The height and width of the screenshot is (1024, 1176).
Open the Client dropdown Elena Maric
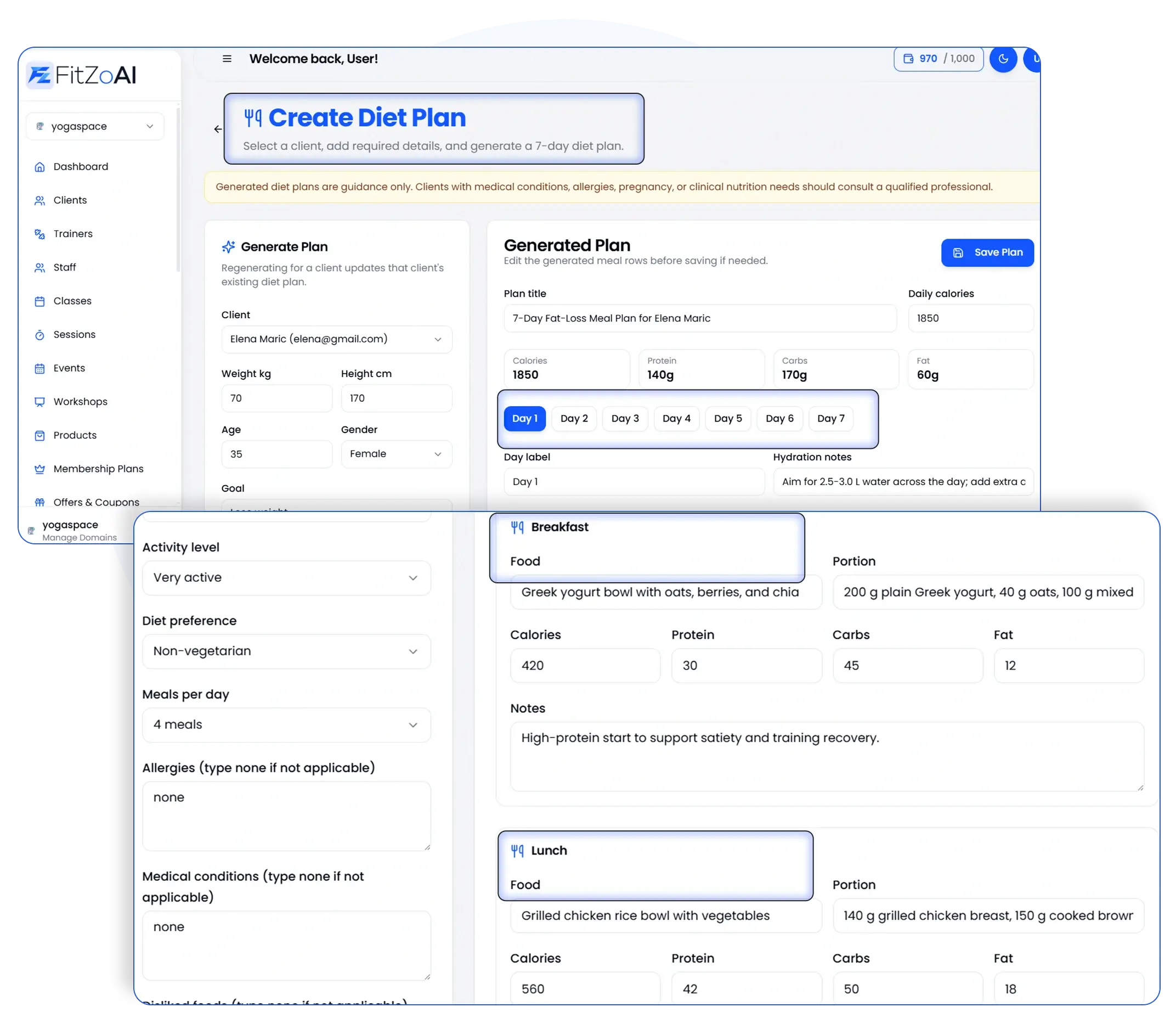pyautogui.click(x=336, y=340)
